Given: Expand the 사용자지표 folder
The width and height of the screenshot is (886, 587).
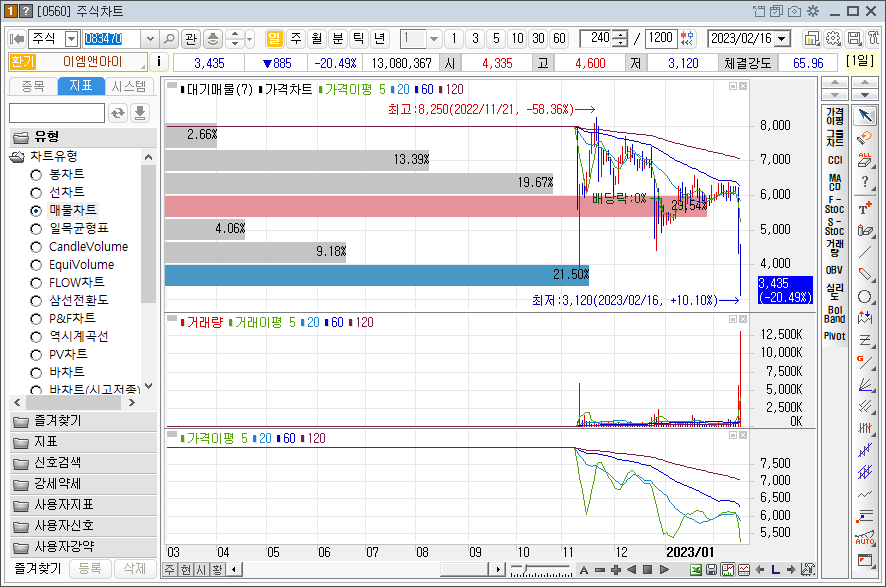Looking at the screenshot, I should 83,505.
